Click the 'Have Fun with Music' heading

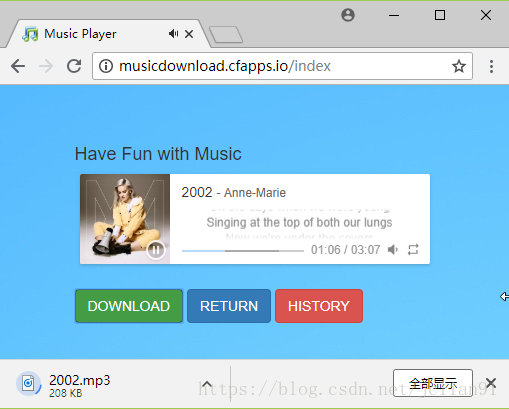(158, 154)
